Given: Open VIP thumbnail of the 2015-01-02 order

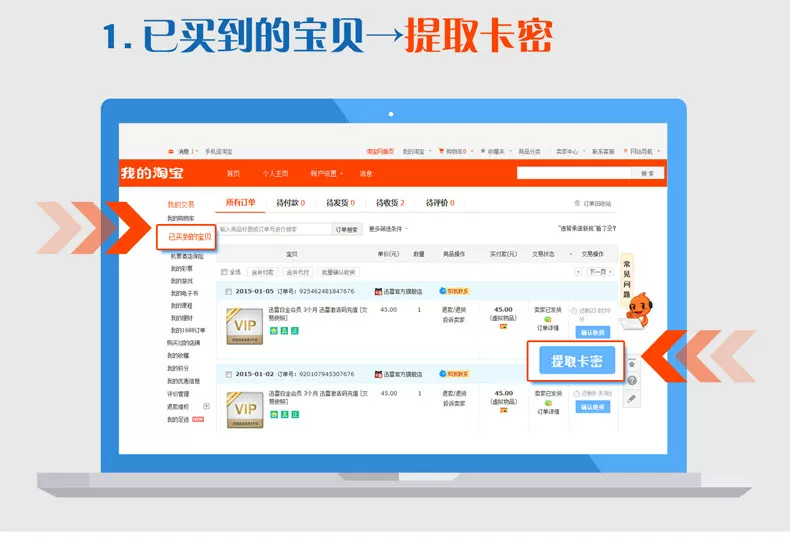Looking at the screenshot, I should tap(245, 409).
